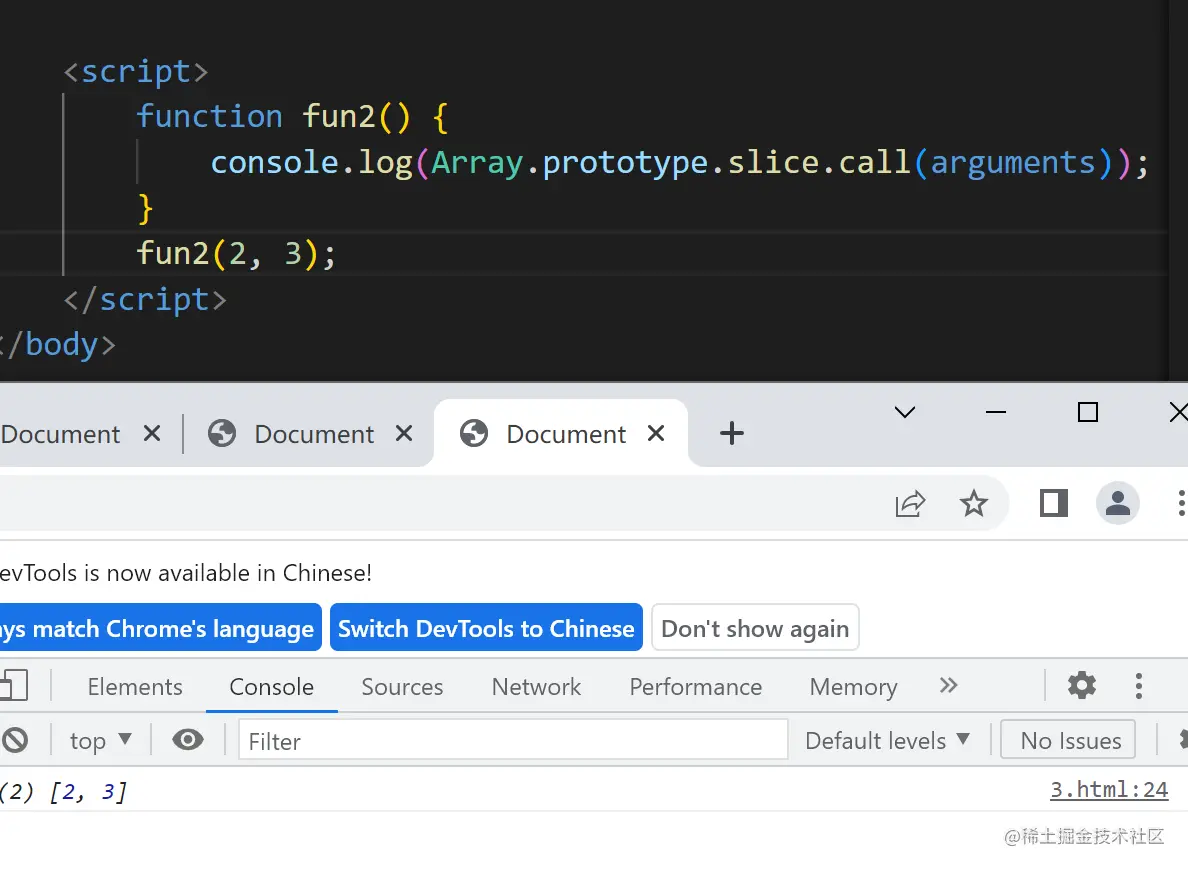Toggle the device toolbar icon
Image resolution: width=1188 pixels, height=870 pixels.
pyautogui.click(x=13, y=686)
